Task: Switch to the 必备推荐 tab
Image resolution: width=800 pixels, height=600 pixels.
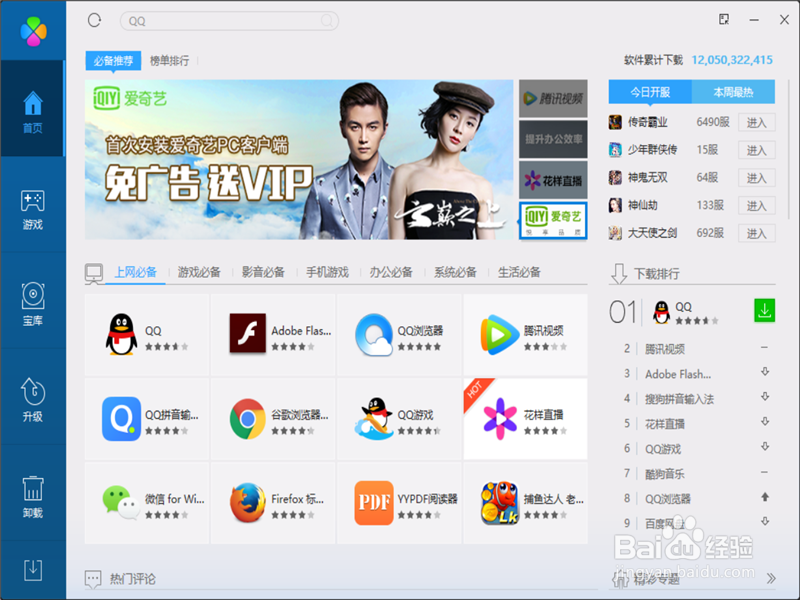Action: click(113, 61)
